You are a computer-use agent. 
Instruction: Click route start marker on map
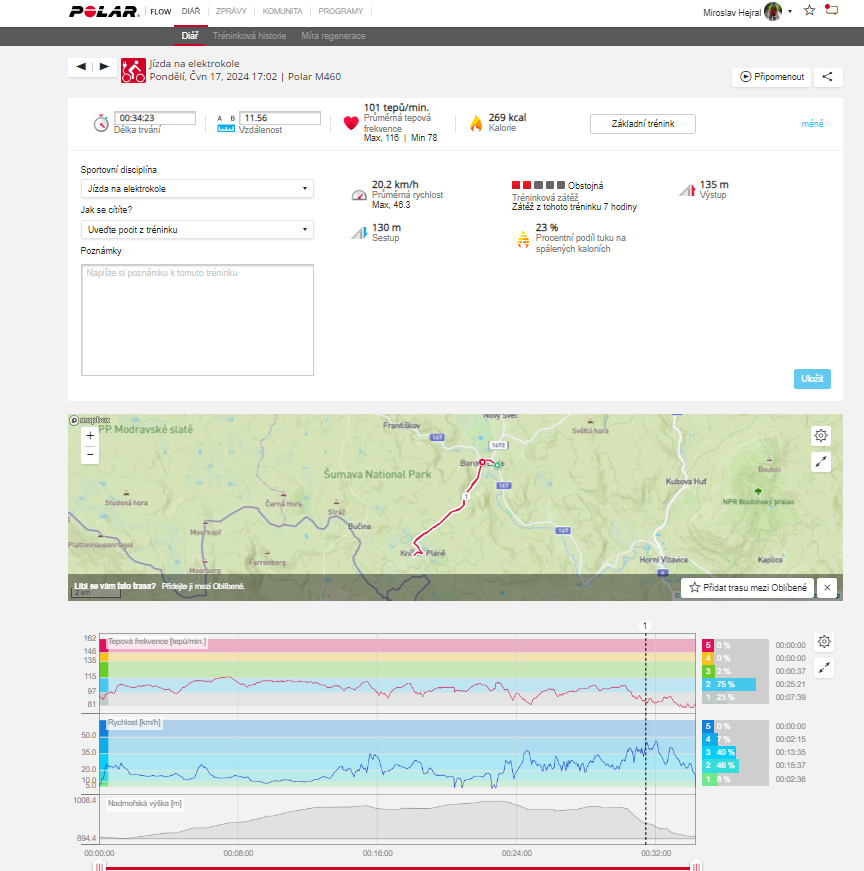coord(497,465)
